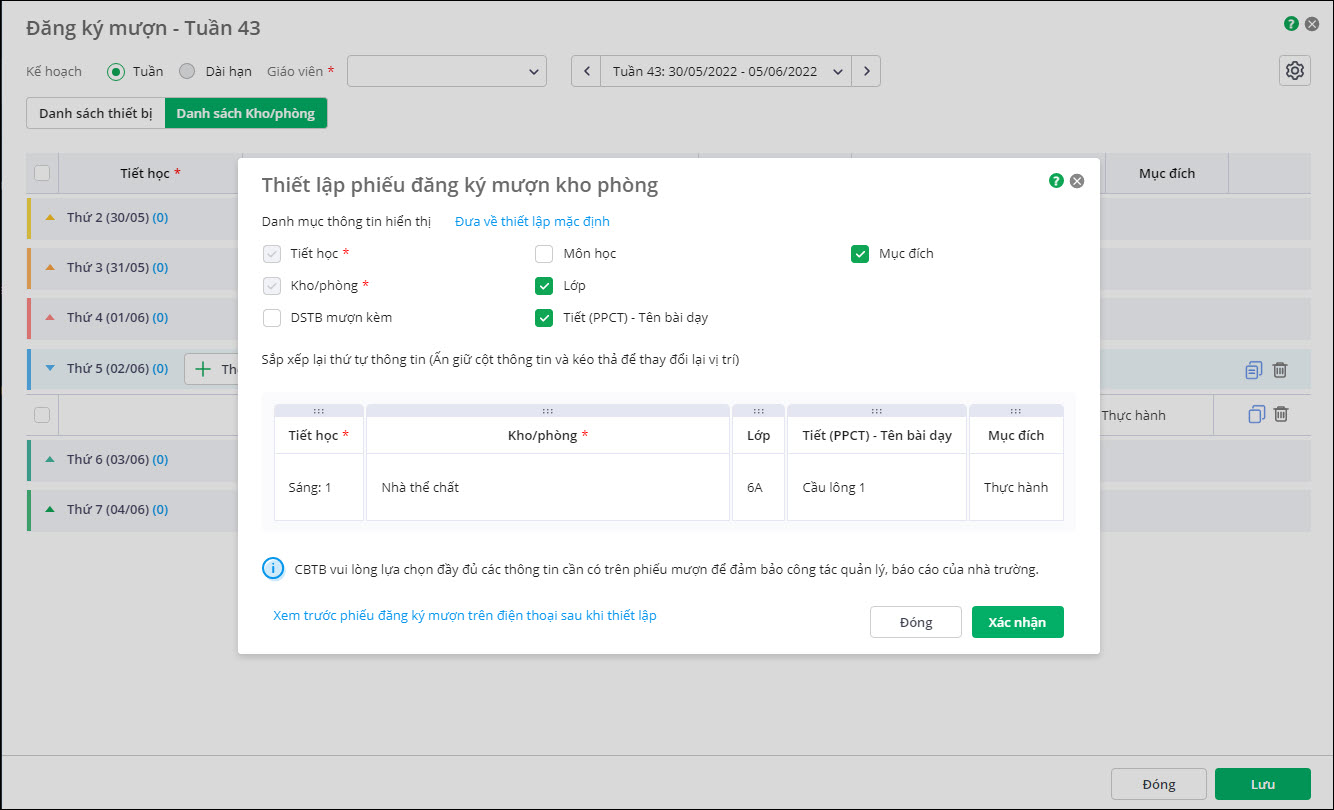Click the trash icon on the Thứ 5 row

(1280, 370)
